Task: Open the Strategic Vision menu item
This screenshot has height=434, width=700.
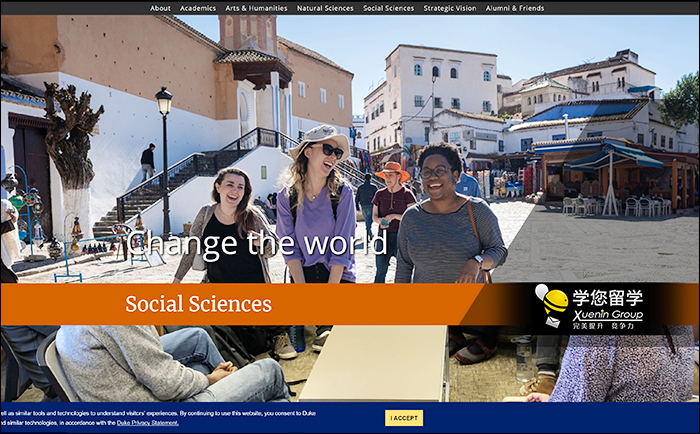Action: pyautogui.click(x=450, y=8)
